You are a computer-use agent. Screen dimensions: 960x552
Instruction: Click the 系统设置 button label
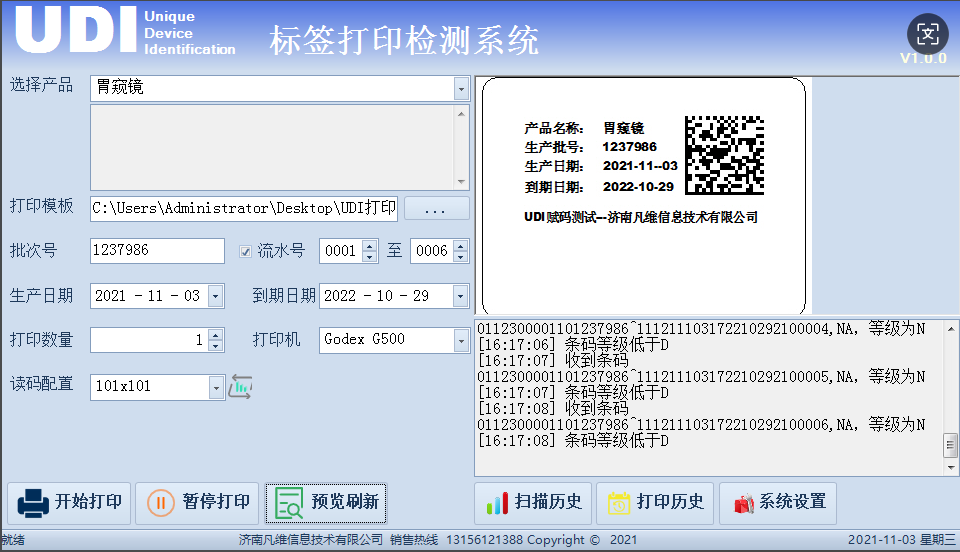point(793,502)
